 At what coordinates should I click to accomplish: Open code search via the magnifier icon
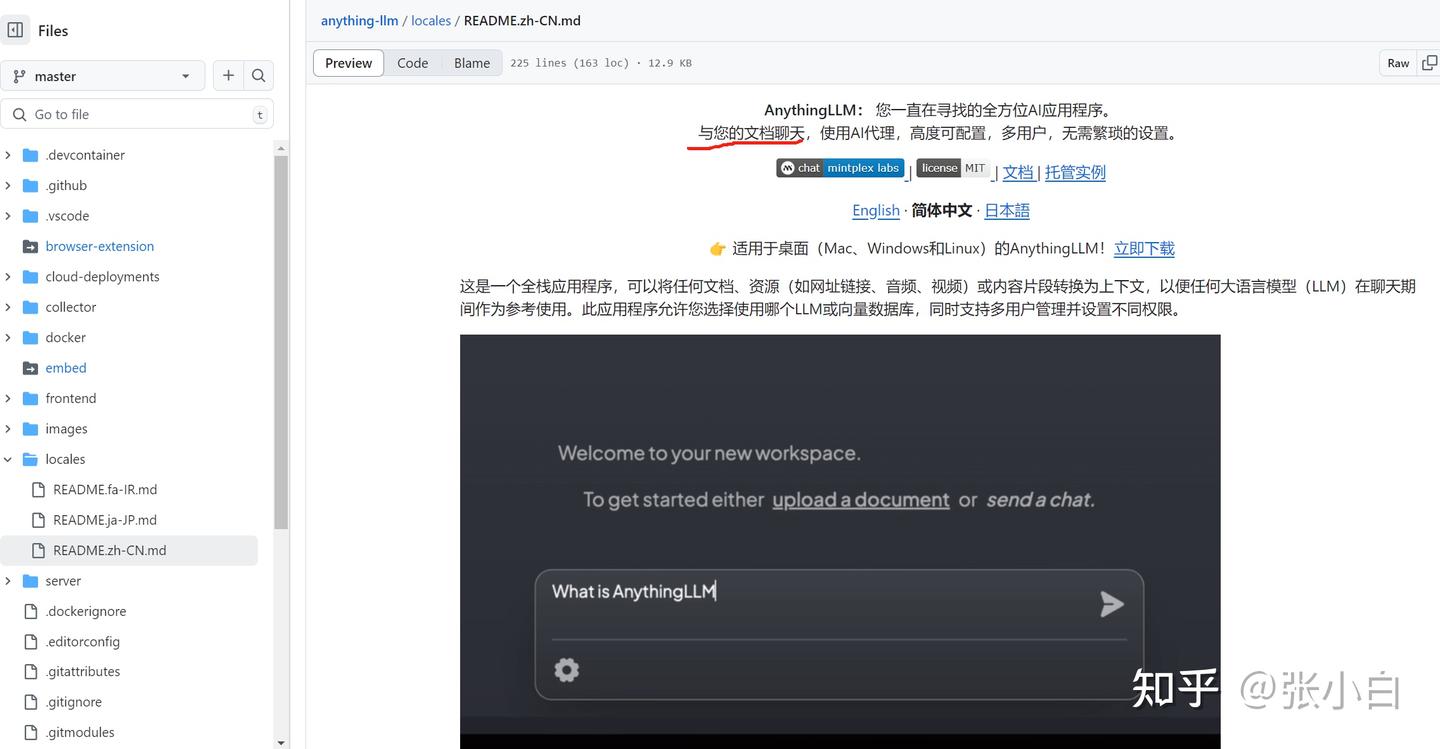(258, 75)
